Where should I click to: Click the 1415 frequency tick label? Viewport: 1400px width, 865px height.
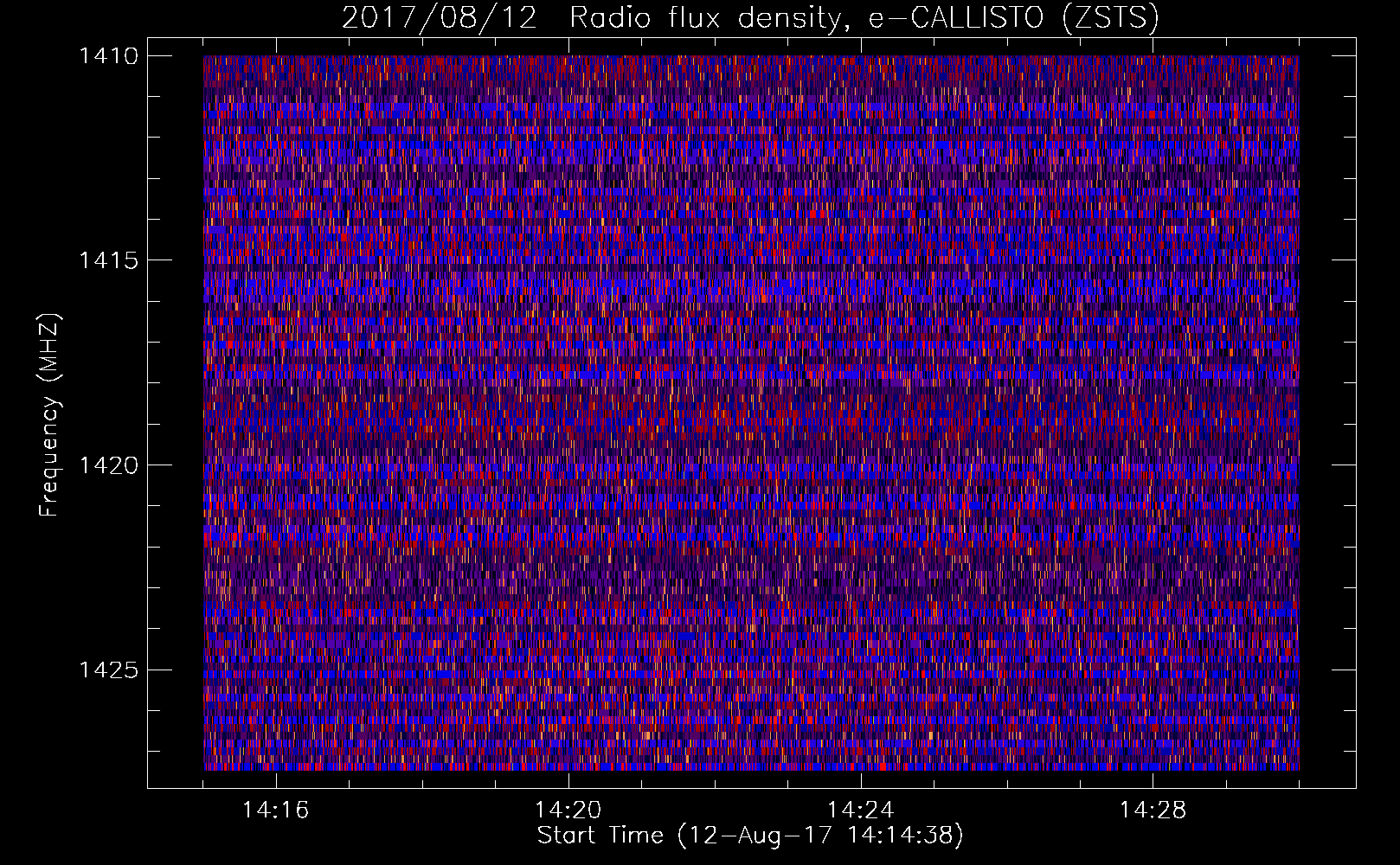108,260
